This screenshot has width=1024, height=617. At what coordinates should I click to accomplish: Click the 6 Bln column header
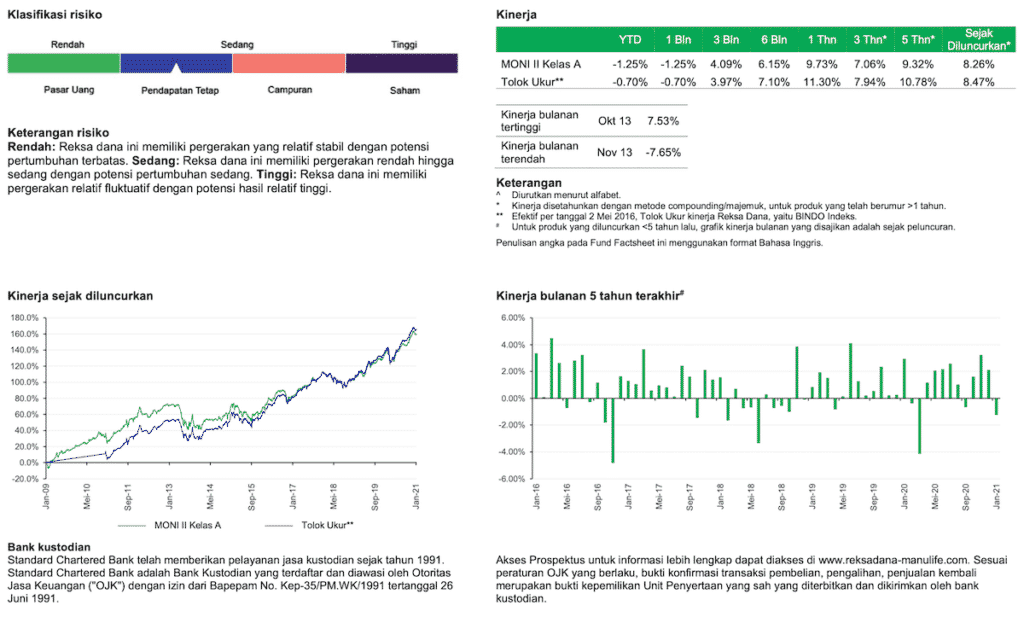773,40
